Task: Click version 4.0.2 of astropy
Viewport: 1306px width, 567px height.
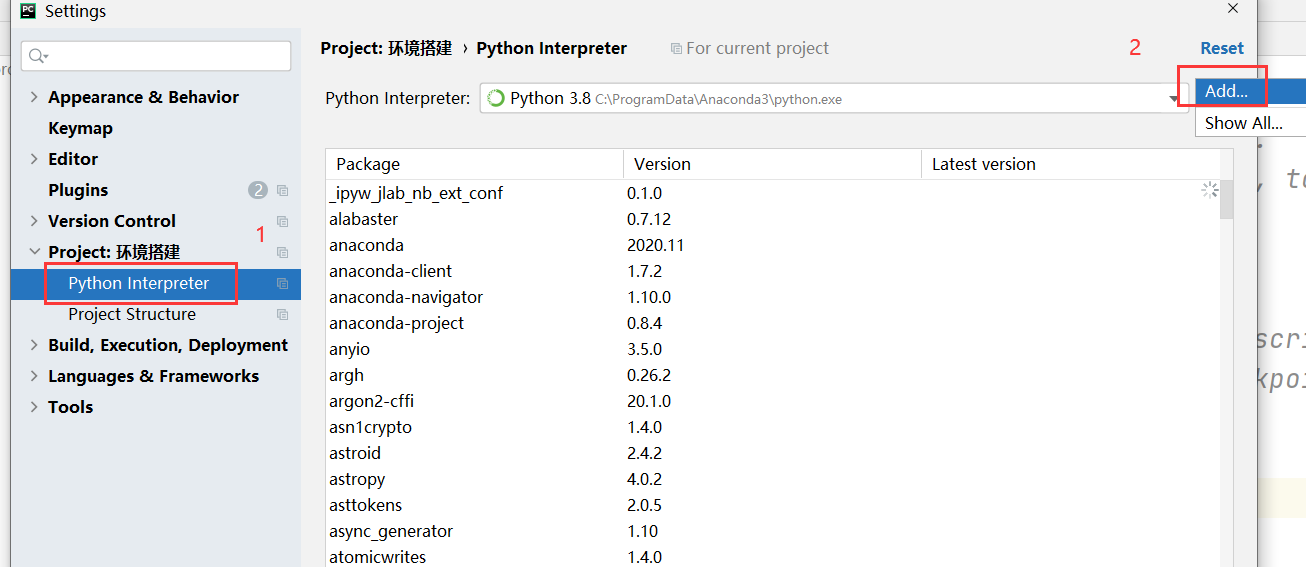Action: pos(645,479)
